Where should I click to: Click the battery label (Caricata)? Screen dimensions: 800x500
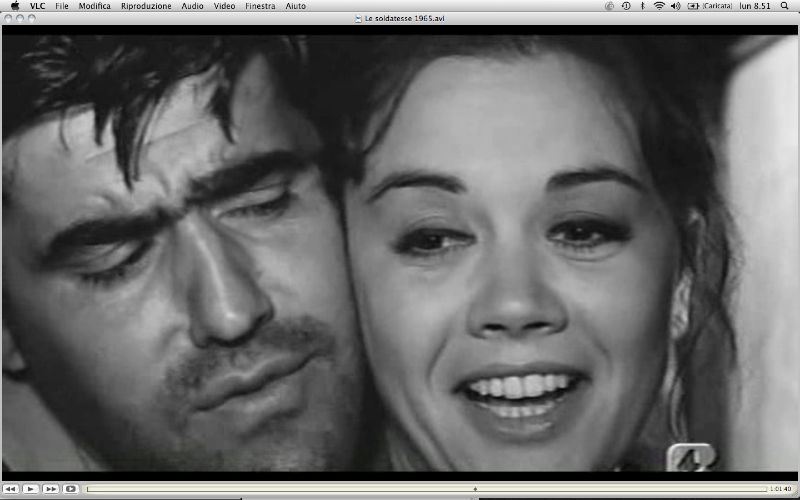coord(717,6)
